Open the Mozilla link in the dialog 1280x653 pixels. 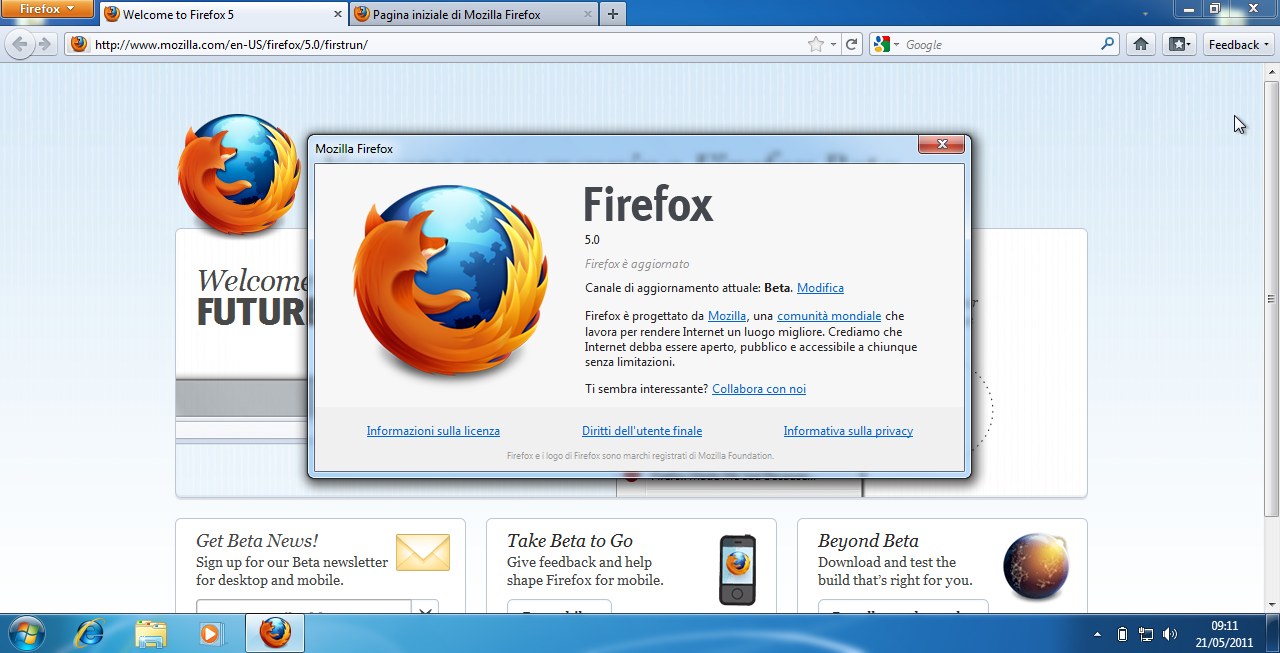(727, 316)
